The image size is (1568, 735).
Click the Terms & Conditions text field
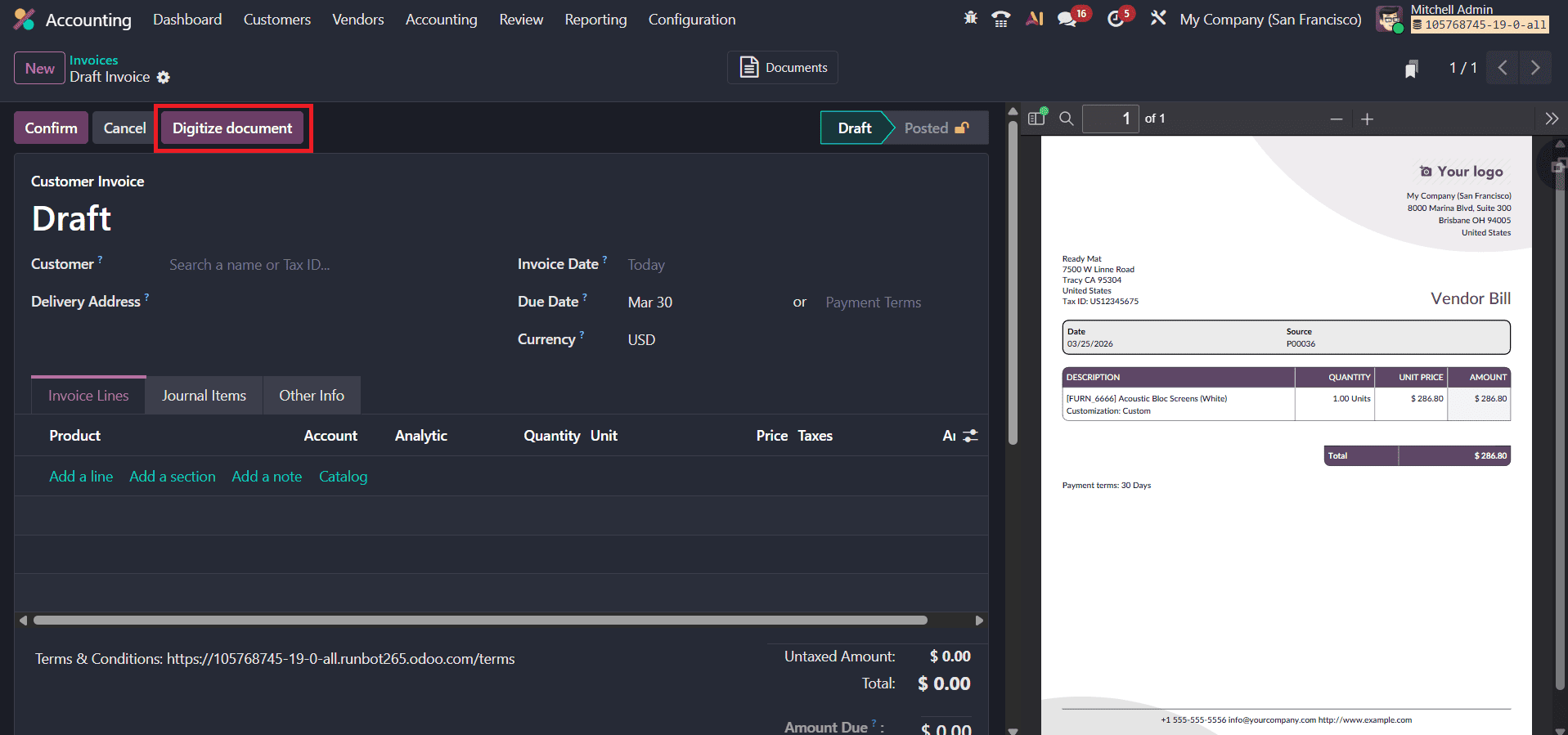275,659
